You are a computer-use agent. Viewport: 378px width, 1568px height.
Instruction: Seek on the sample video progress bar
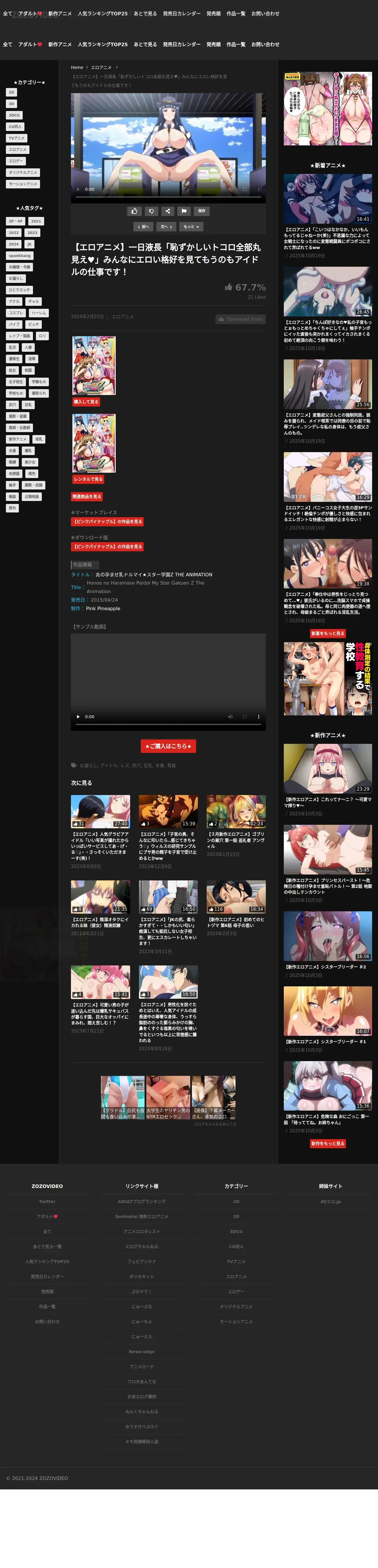click(168, 724)
